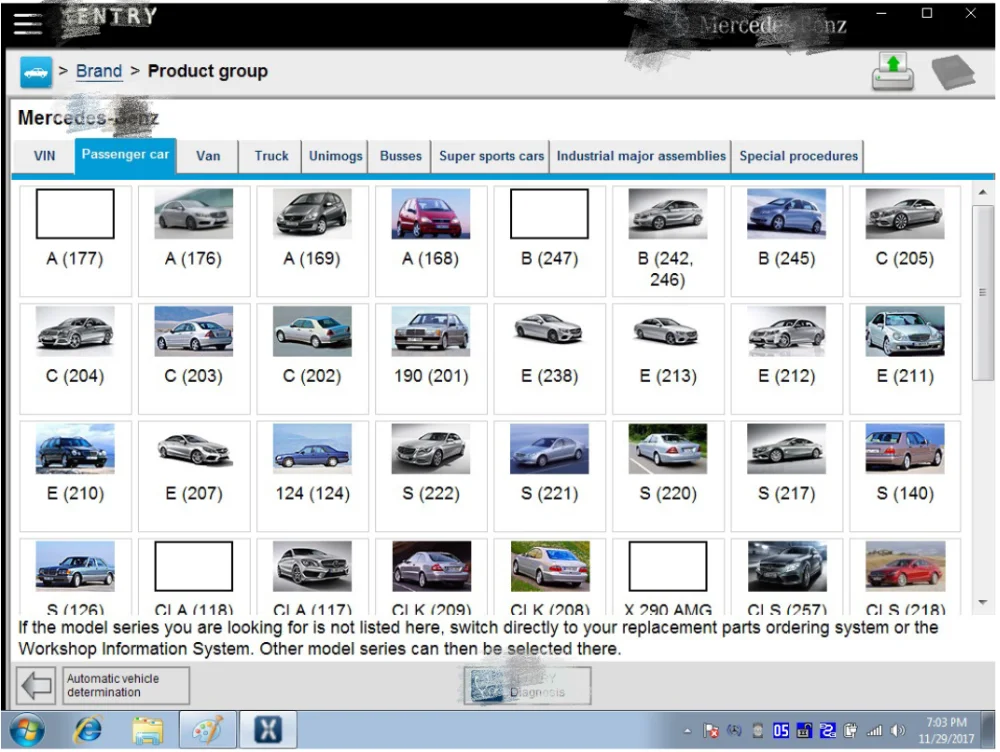Viewport: 1000px width, 752px height.
Task: Click the scrollbar down arrow
Action: (x=983, y=603)
